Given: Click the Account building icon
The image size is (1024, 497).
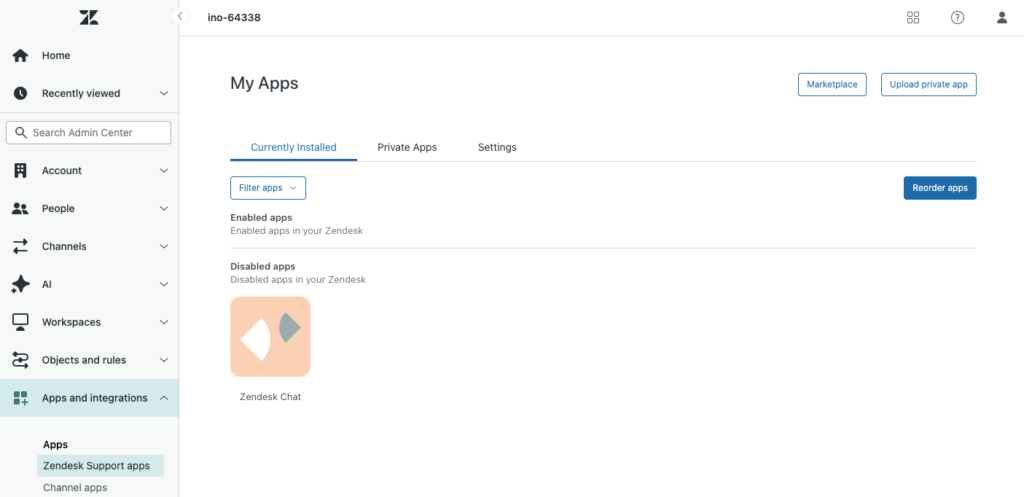Looking at the screenshot, I should [20, 171].
